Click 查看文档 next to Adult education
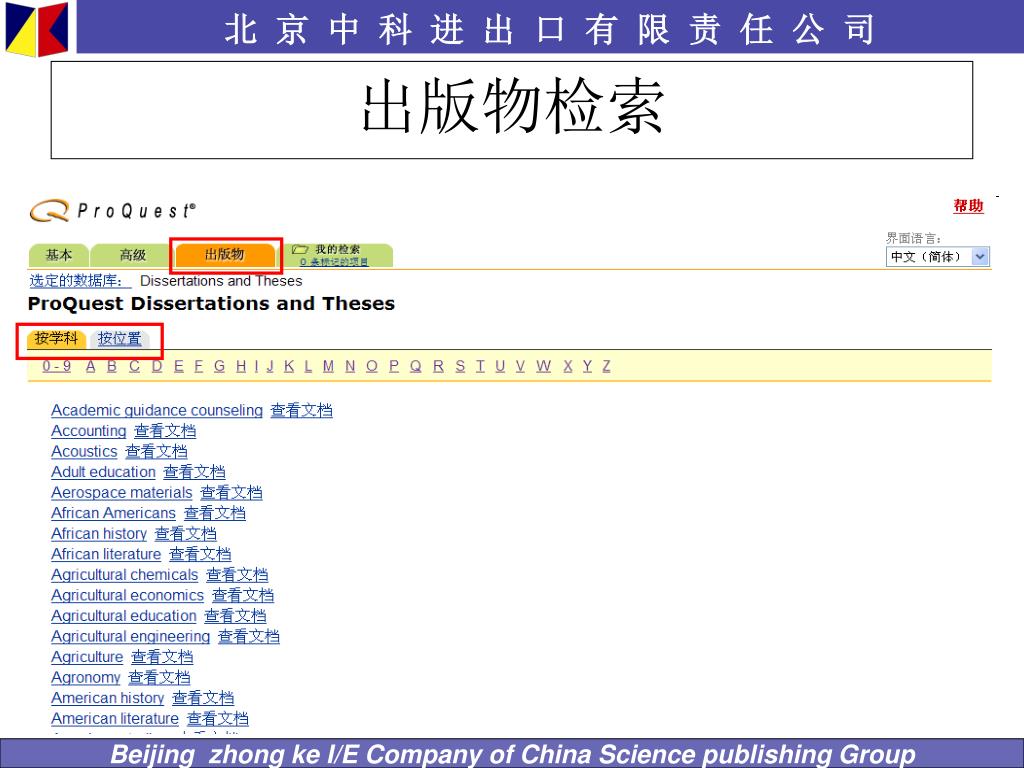 tap(194, 472)
